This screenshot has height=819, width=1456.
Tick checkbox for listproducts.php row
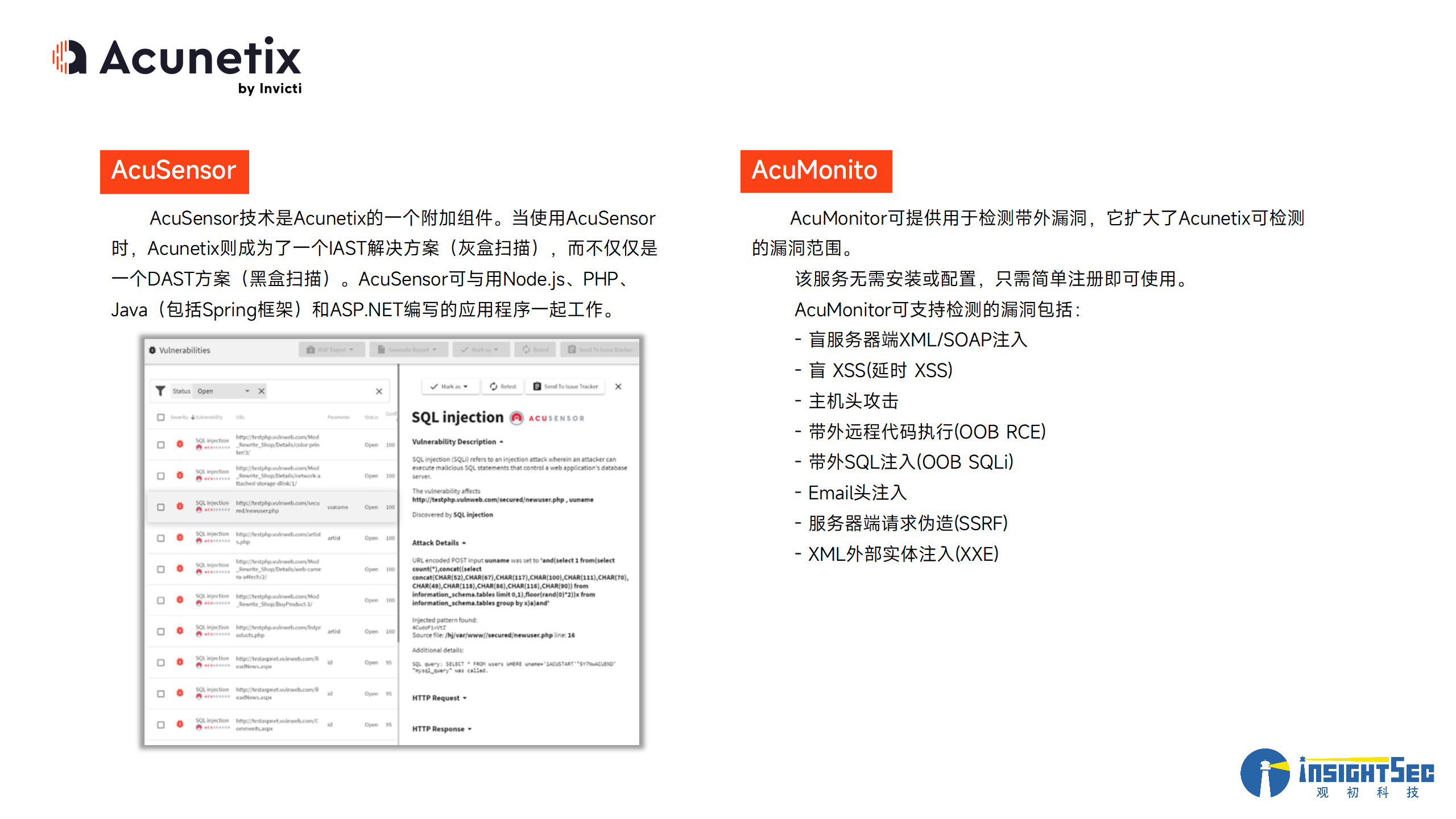tap(161, 631)
